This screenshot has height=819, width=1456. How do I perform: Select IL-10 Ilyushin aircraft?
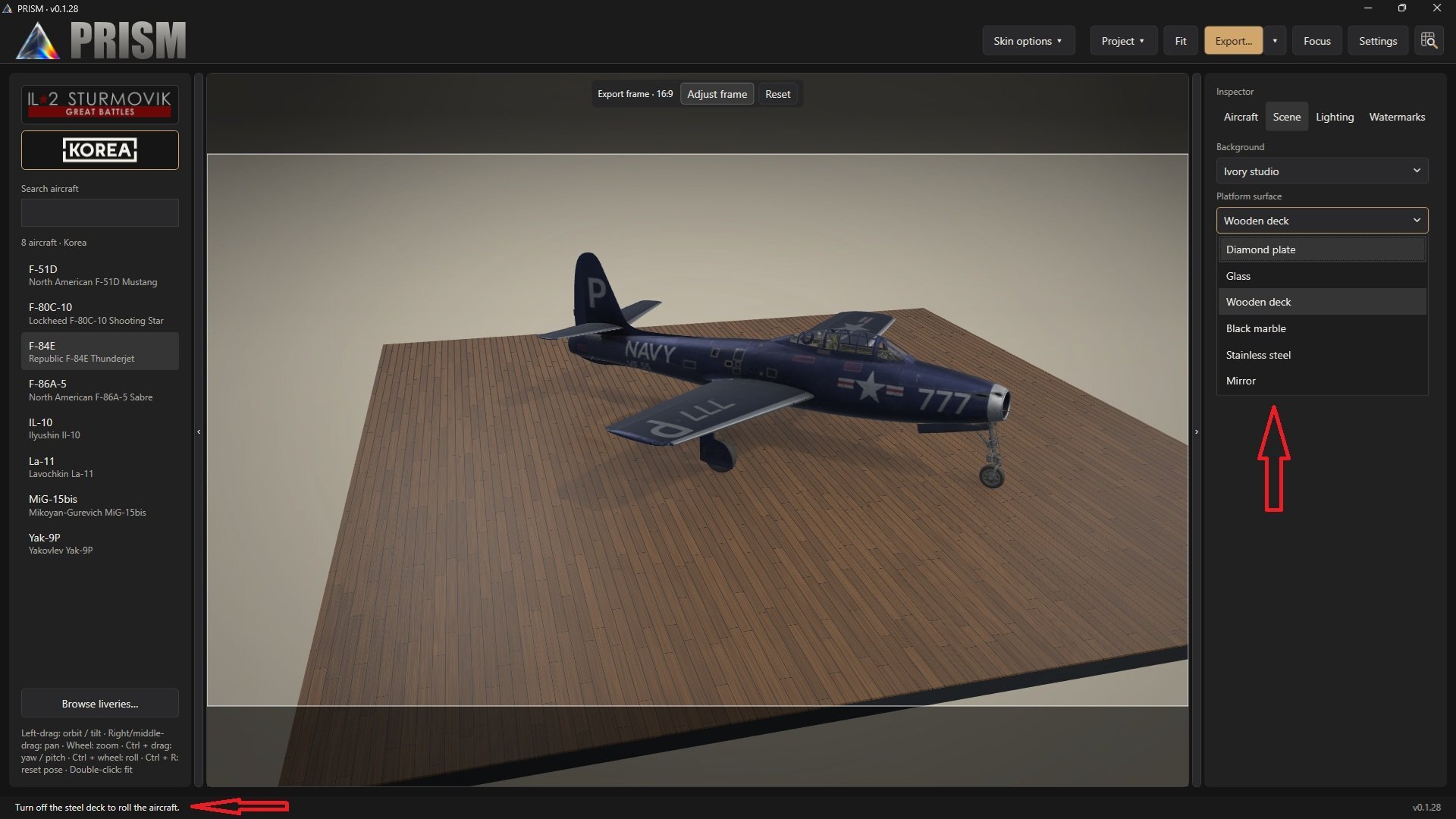pyautogui.click(x=100, y=428)
